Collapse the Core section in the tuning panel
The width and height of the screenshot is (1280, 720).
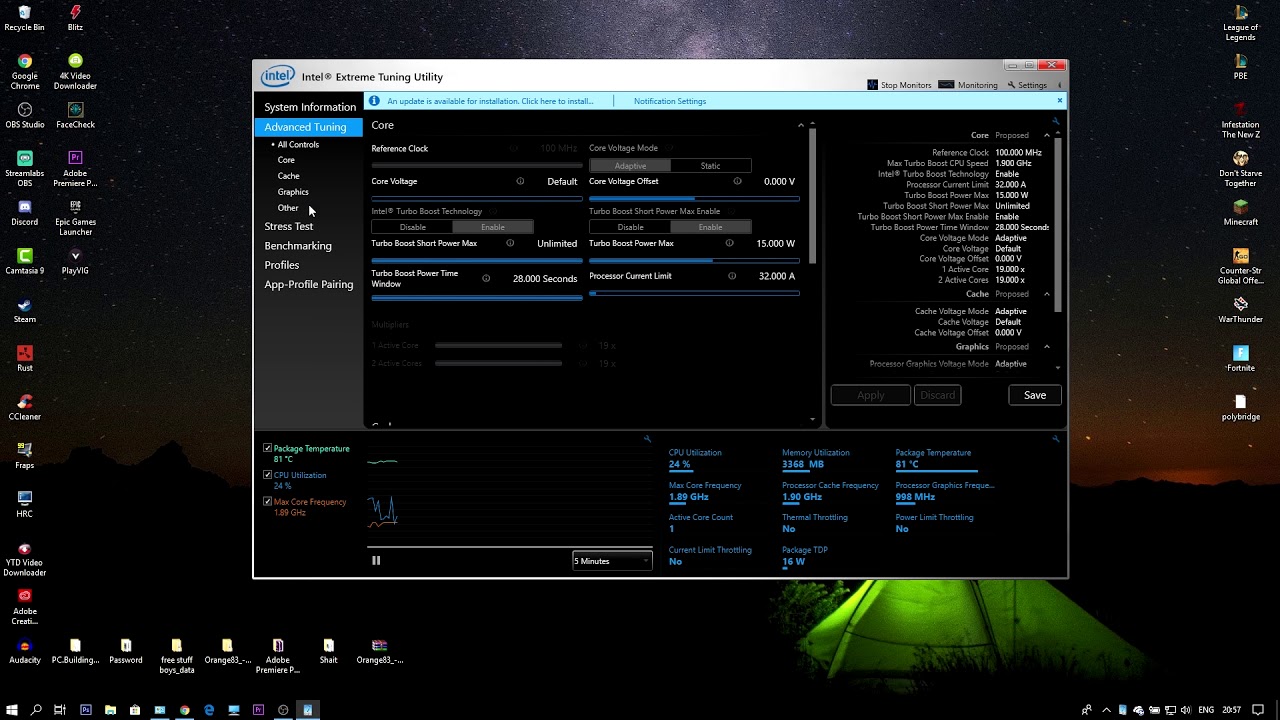tap(800, 125)
